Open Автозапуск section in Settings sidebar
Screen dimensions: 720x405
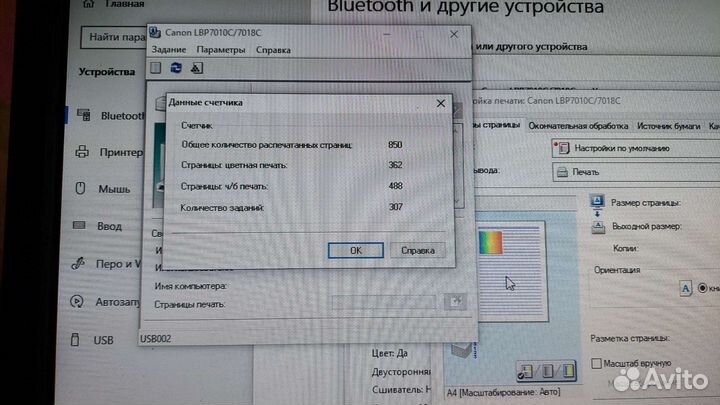pyautogui.click(x=106, y=302)
